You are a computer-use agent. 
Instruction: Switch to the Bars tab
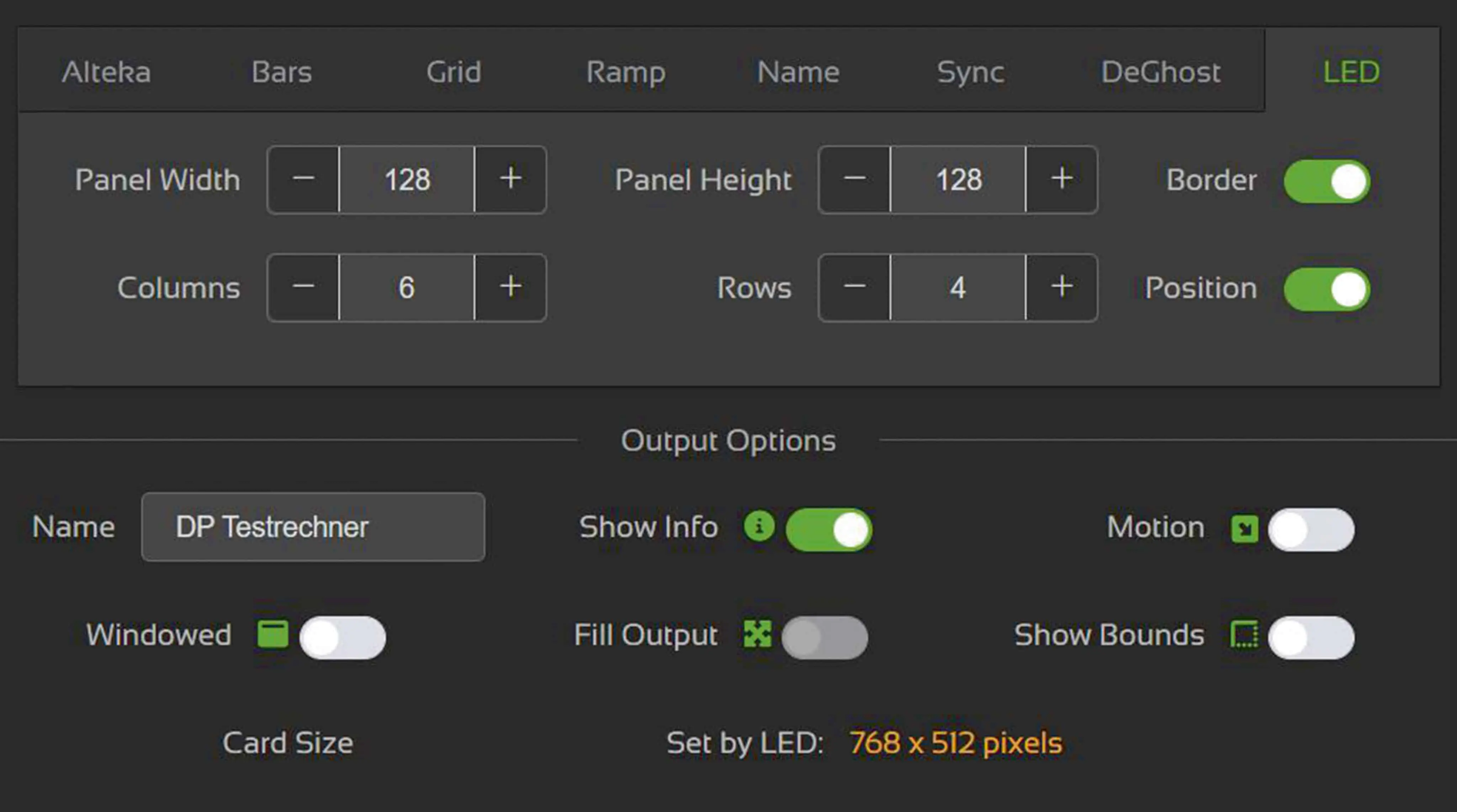(x=282, y=72)
